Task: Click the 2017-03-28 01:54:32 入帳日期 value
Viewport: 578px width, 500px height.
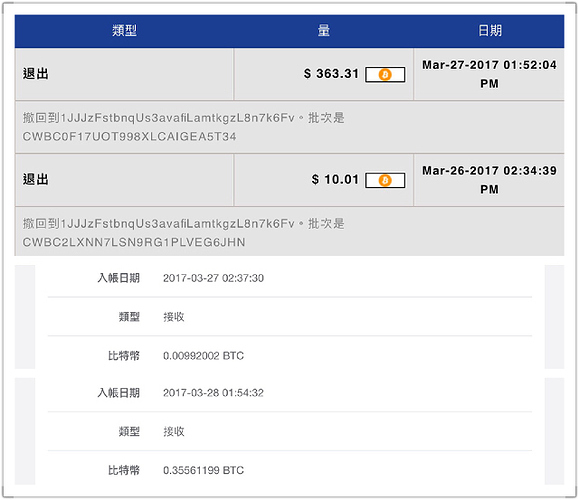Action: [x=213, y=393]
